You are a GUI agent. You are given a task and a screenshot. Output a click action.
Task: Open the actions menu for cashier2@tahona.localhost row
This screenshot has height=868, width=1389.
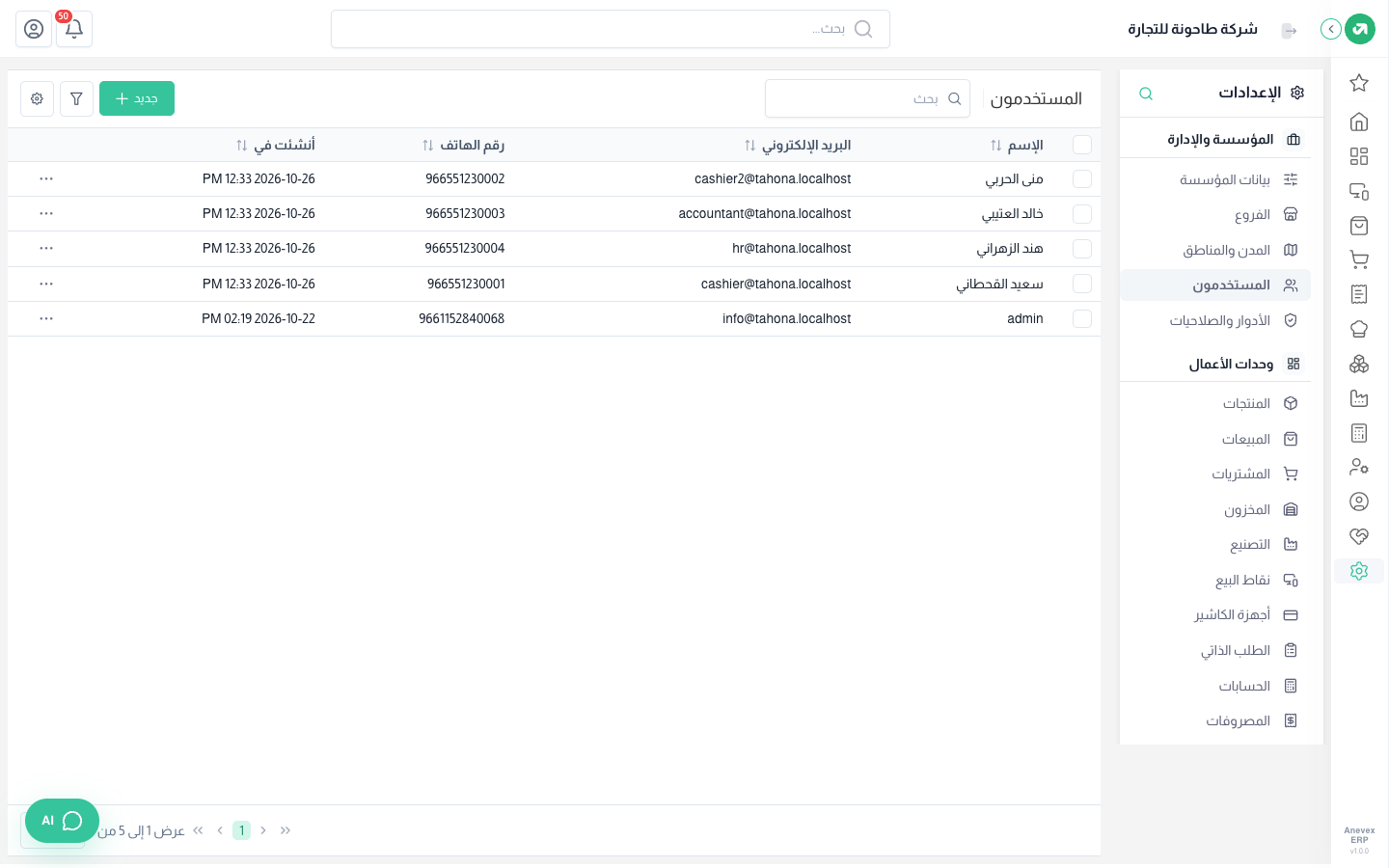click(x=46, y=179)
